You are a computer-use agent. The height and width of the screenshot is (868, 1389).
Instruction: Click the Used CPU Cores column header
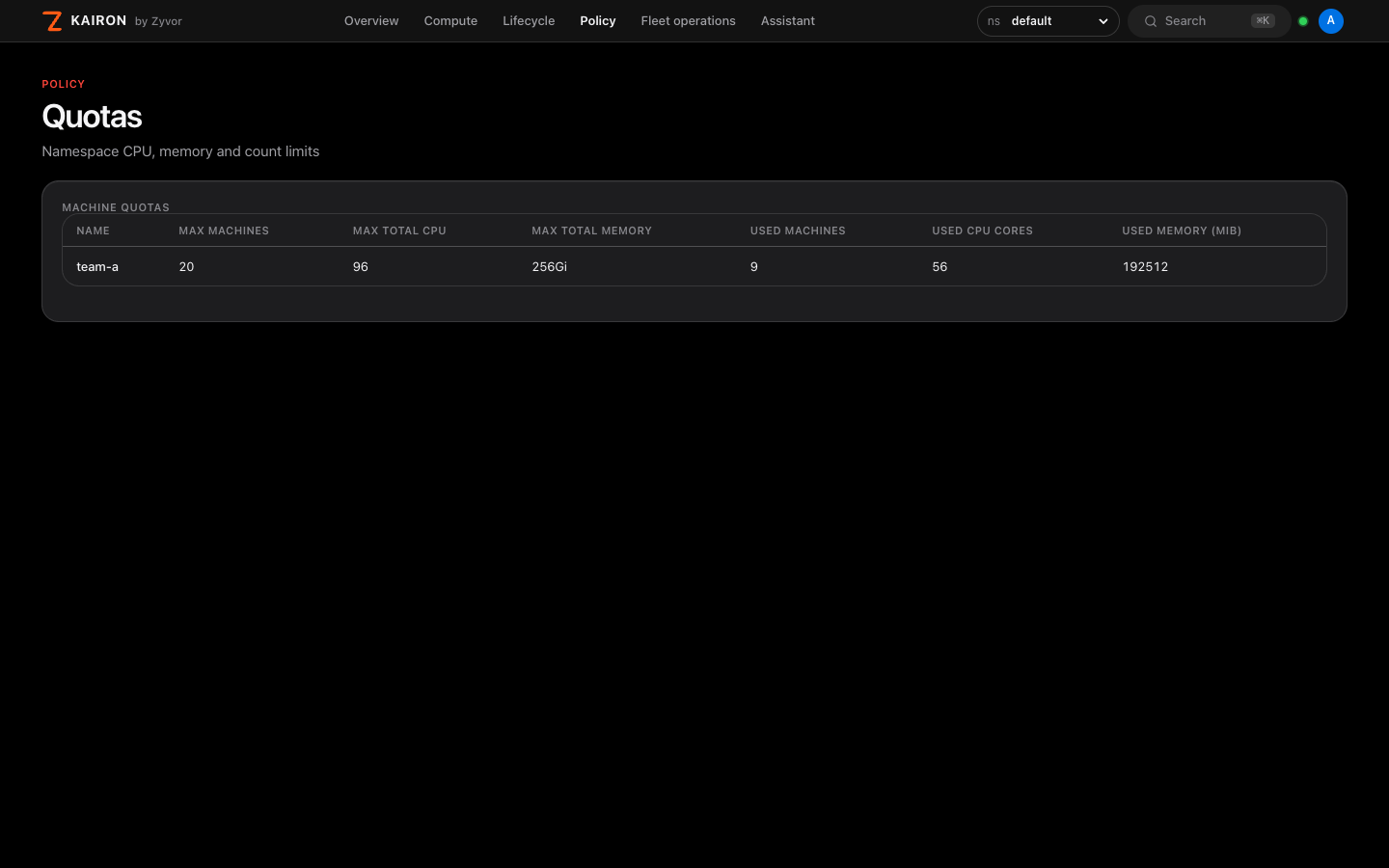pos(982,231)
